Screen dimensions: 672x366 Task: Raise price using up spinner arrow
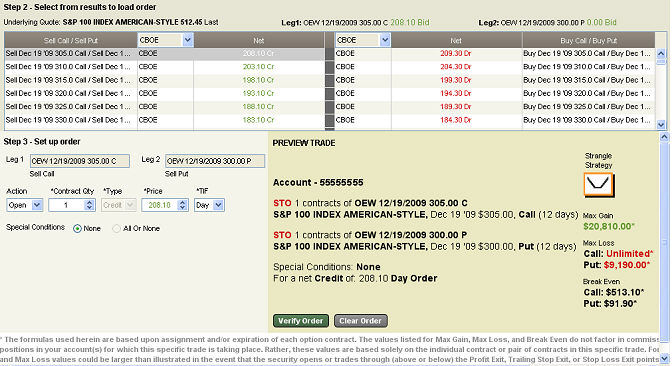[x=183, y=202]
